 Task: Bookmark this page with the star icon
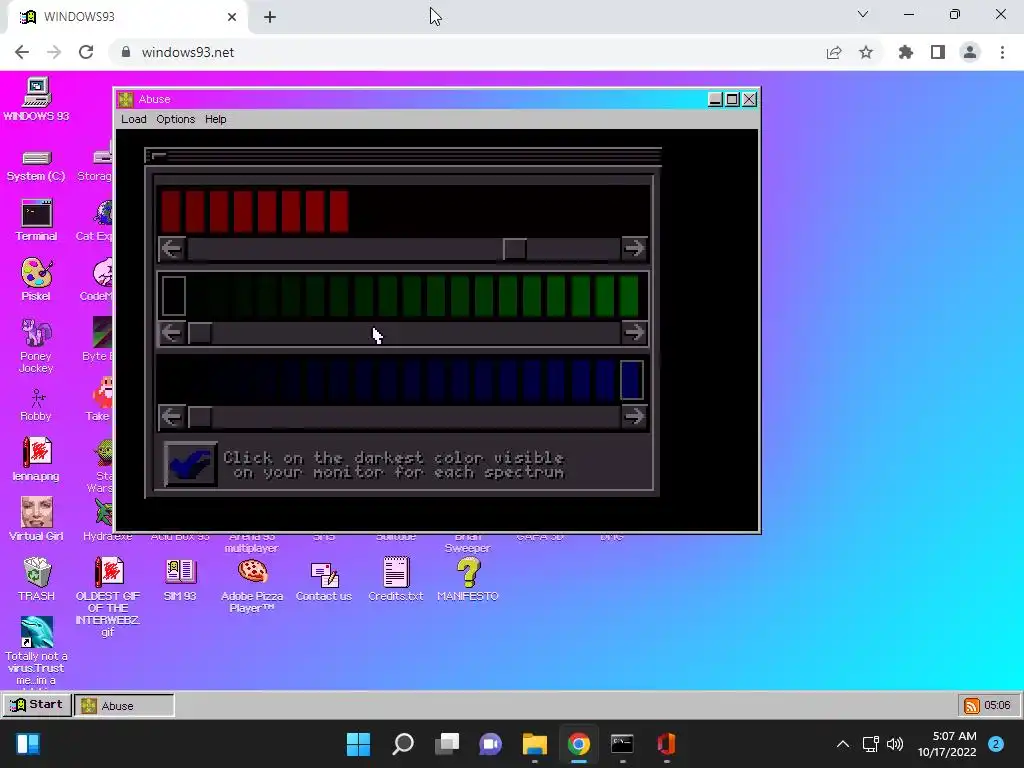(x=866, y=52)
